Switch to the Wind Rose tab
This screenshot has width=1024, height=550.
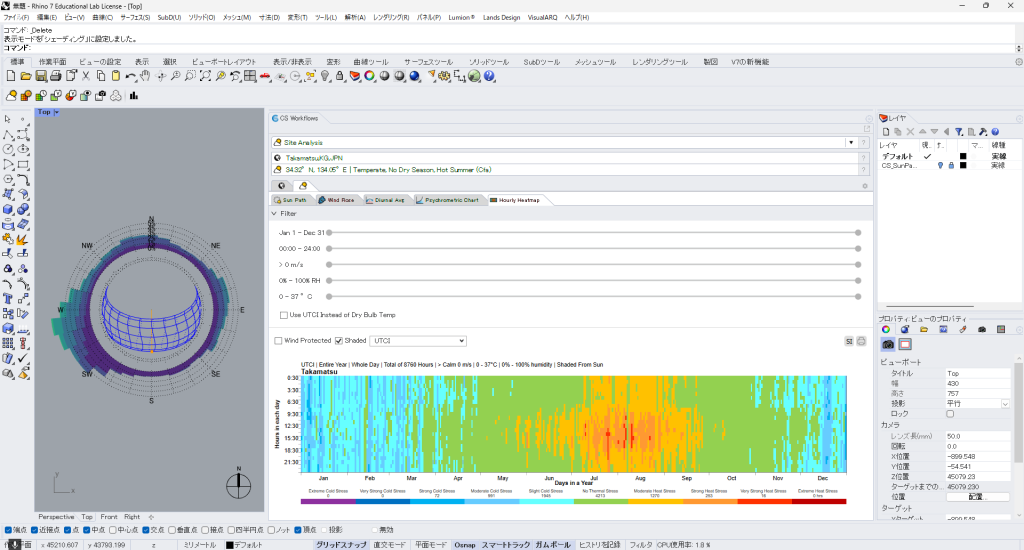coord(336,200)
